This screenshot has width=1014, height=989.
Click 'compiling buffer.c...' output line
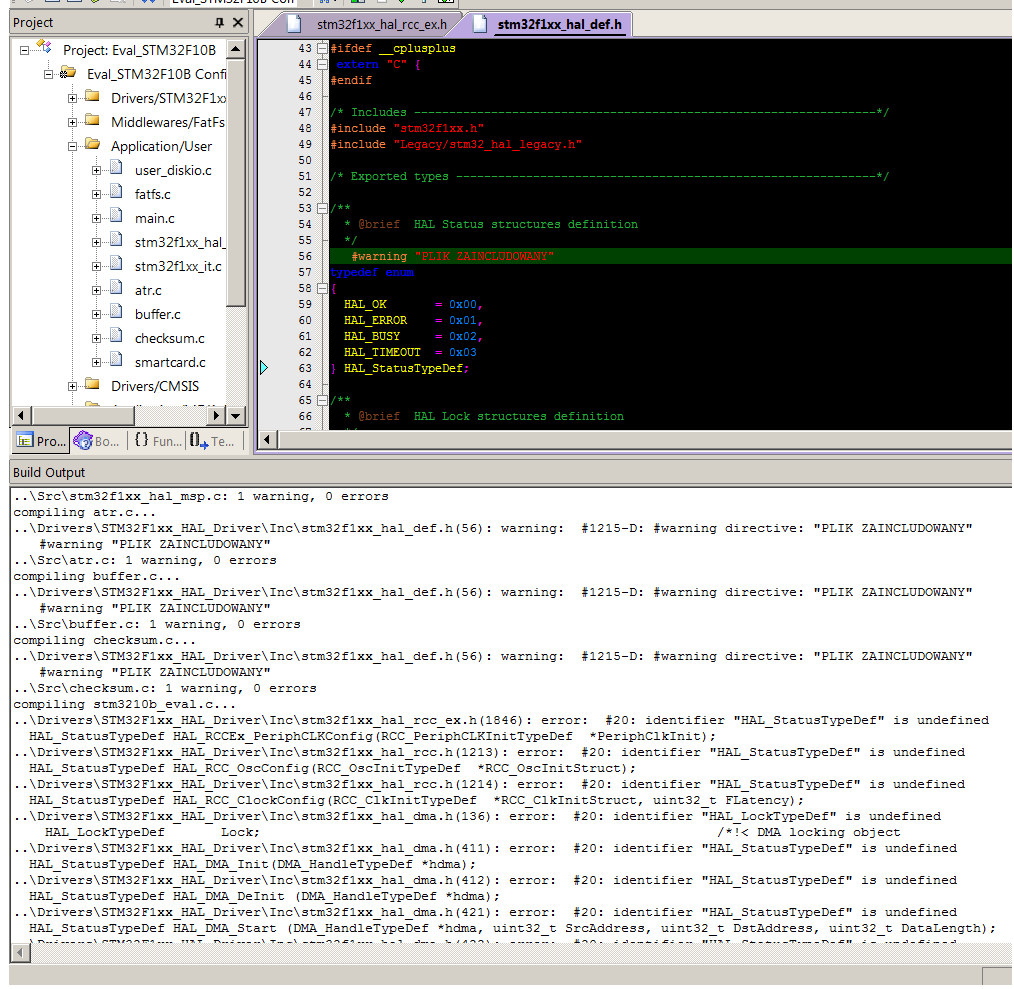coord(96,576)
